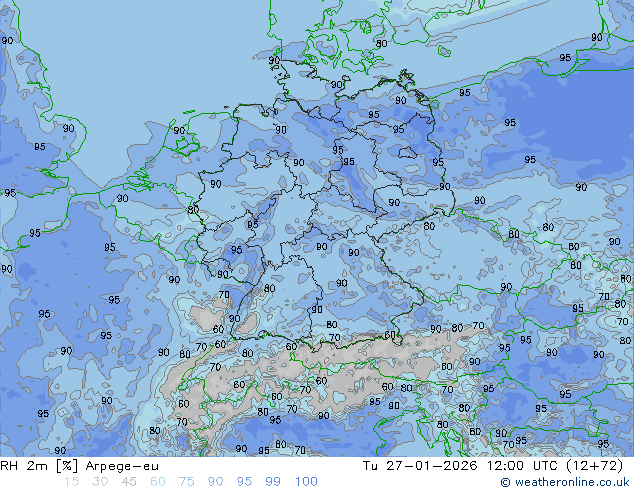Click the 'RH 2m [%]' map title
This screenshot has height=490, width=634.
pos(39,466)
